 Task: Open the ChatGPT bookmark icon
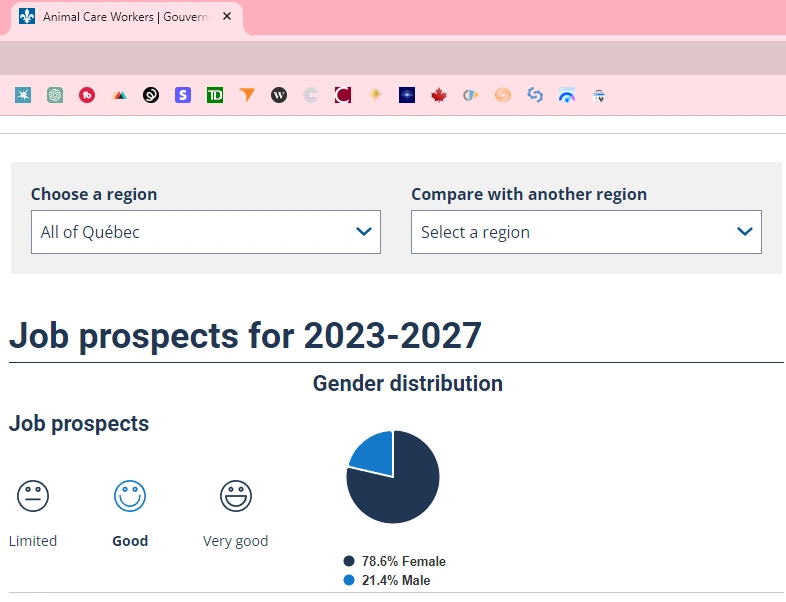click(55, 95)
